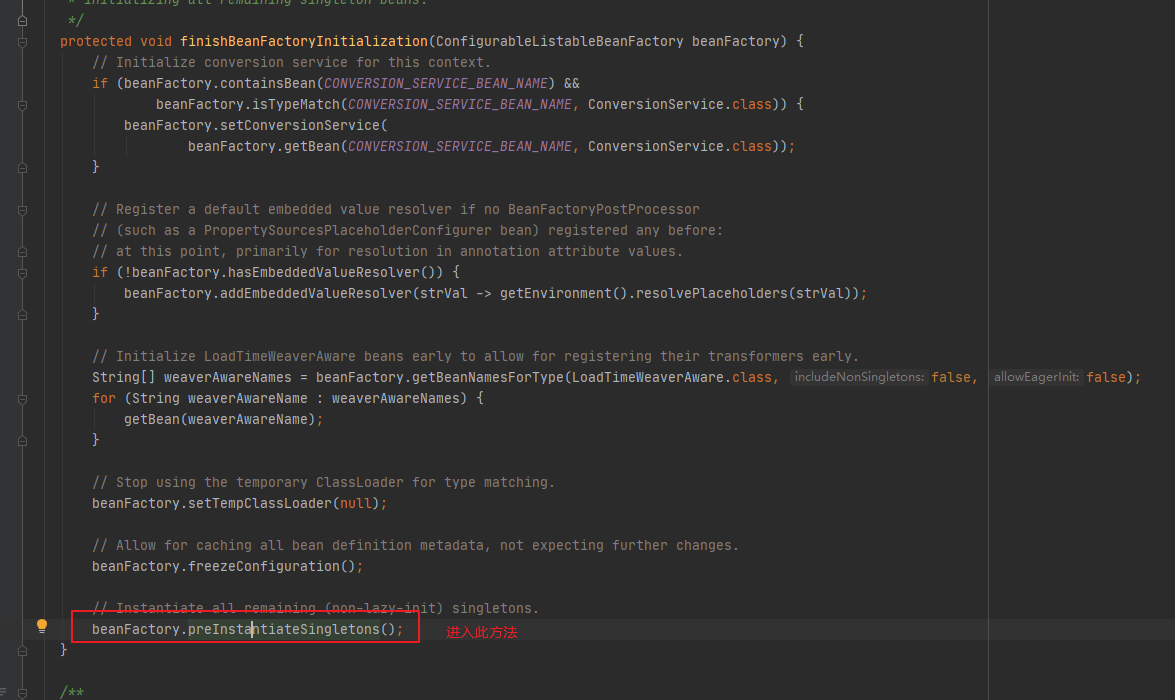Collapse the Javadoc '/**' fold marker at the bottom
This screenshot has width=1175, height=700.
[22, 693]
